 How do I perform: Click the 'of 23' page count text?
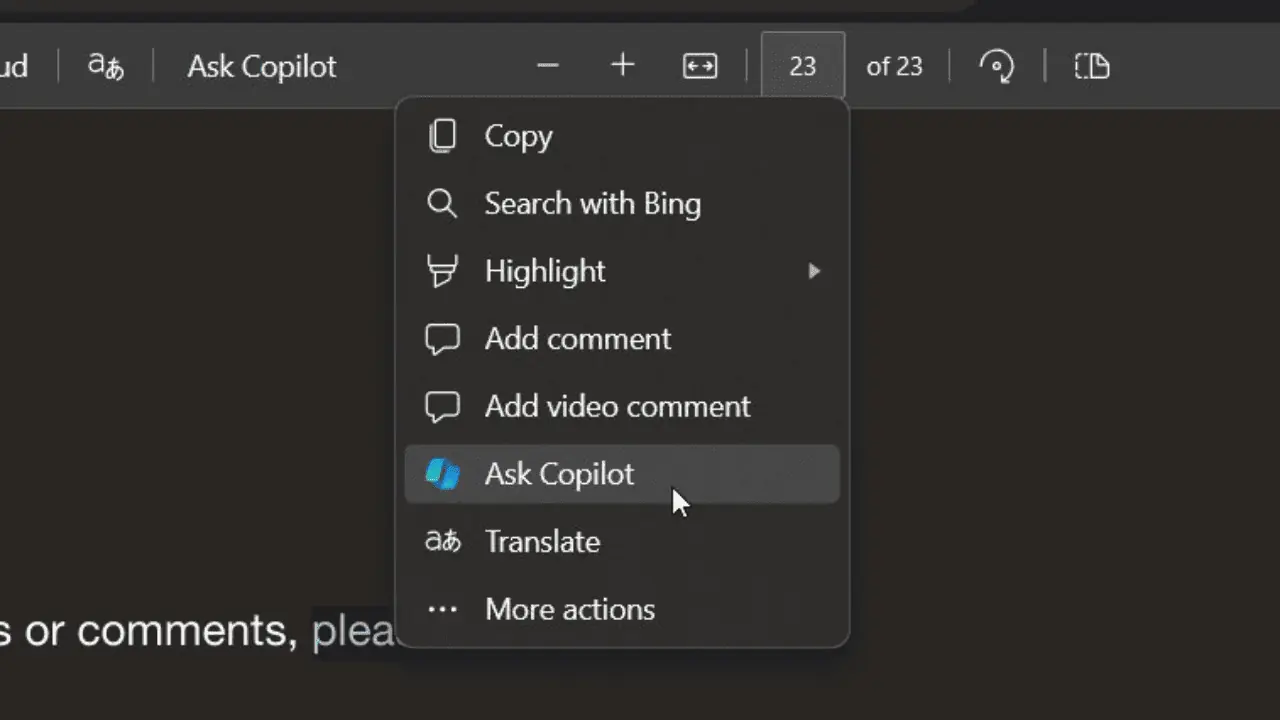tap(894, 66)
